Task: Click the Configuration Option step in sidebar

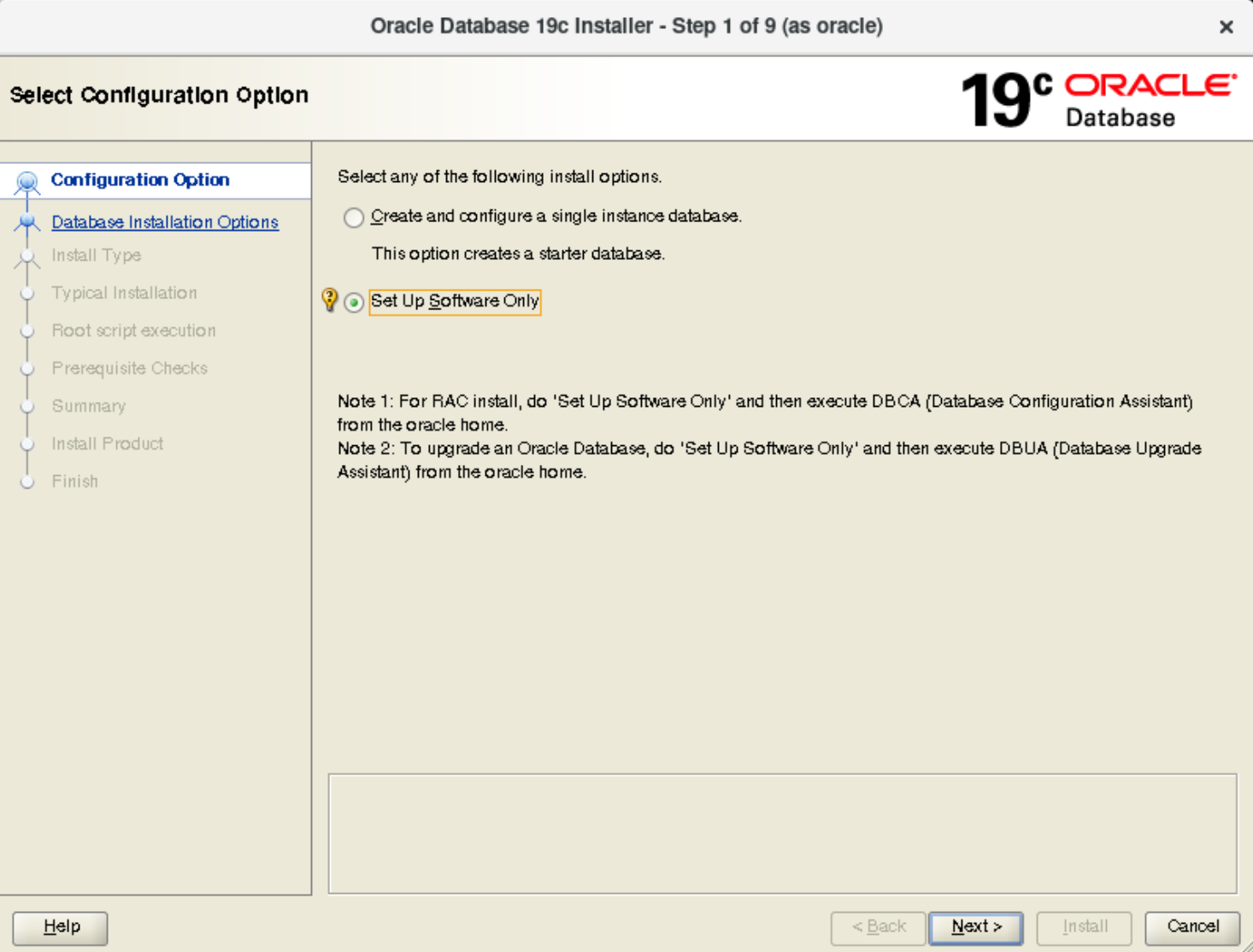Action: coord(140,180)
